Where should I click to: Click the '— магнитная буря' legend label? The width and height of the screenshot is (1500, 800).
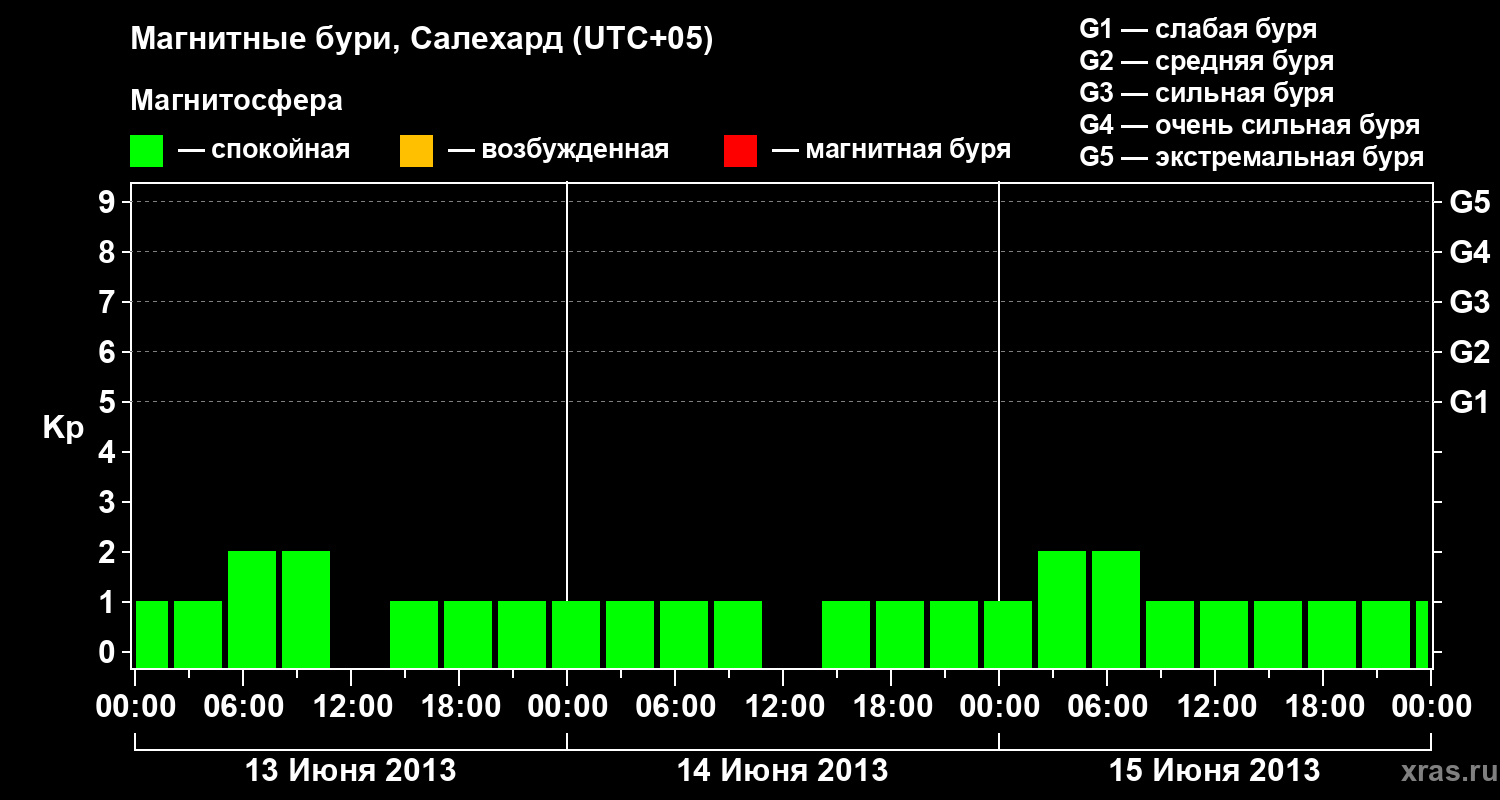click(891, 151)
